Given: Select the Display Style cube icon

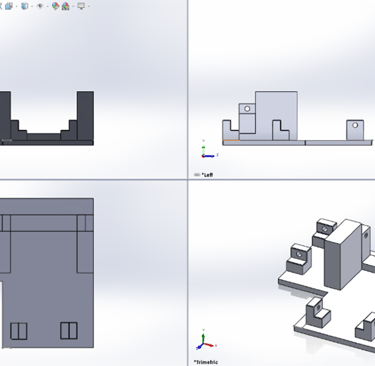Looking at the screenshot, I should pos(24,6).
